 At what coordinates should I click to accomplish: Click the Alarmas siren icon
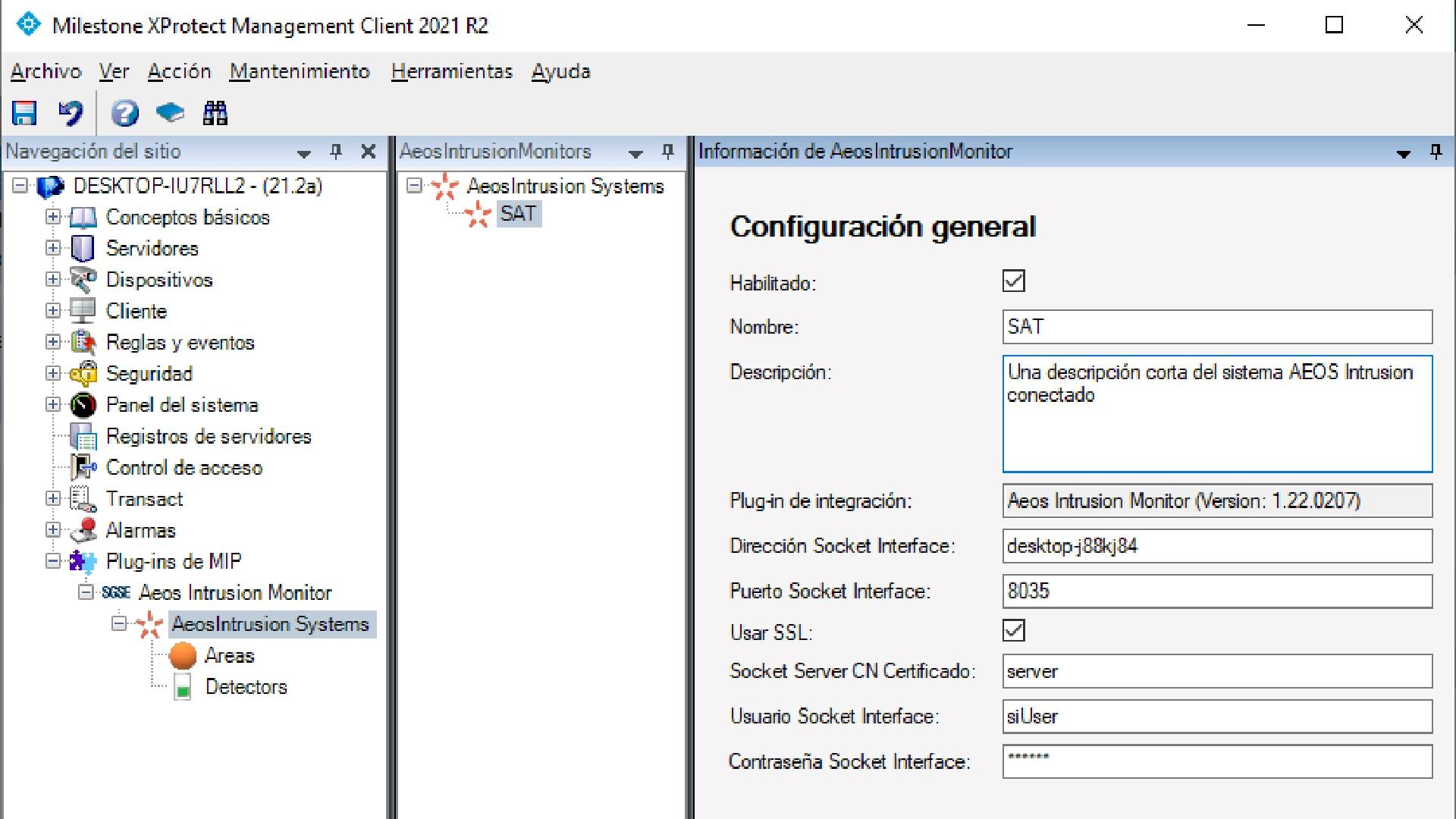83,530
